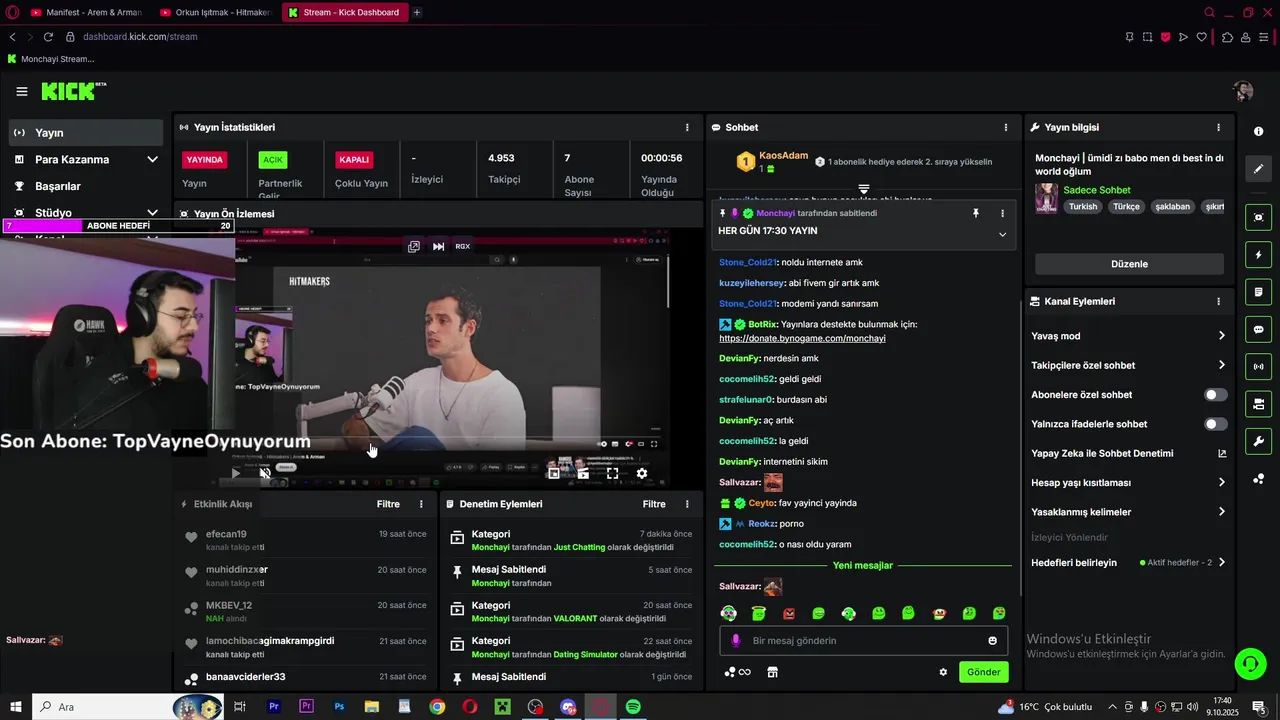Click the Turkish tag chip

tap(1083, 207)
